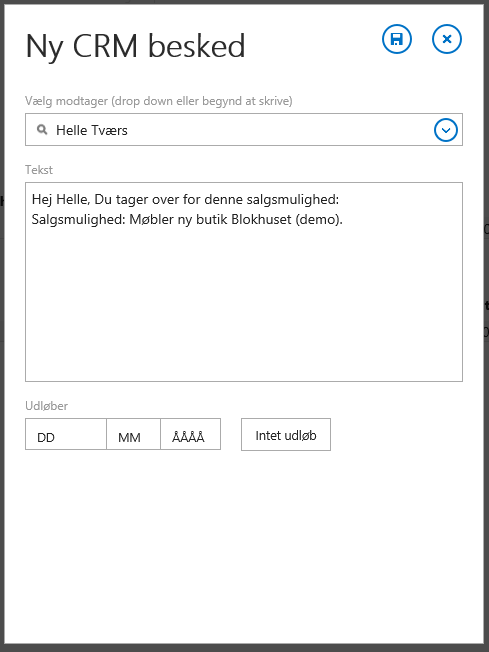Choose the Intet udløb button

(x=286, y=435)
